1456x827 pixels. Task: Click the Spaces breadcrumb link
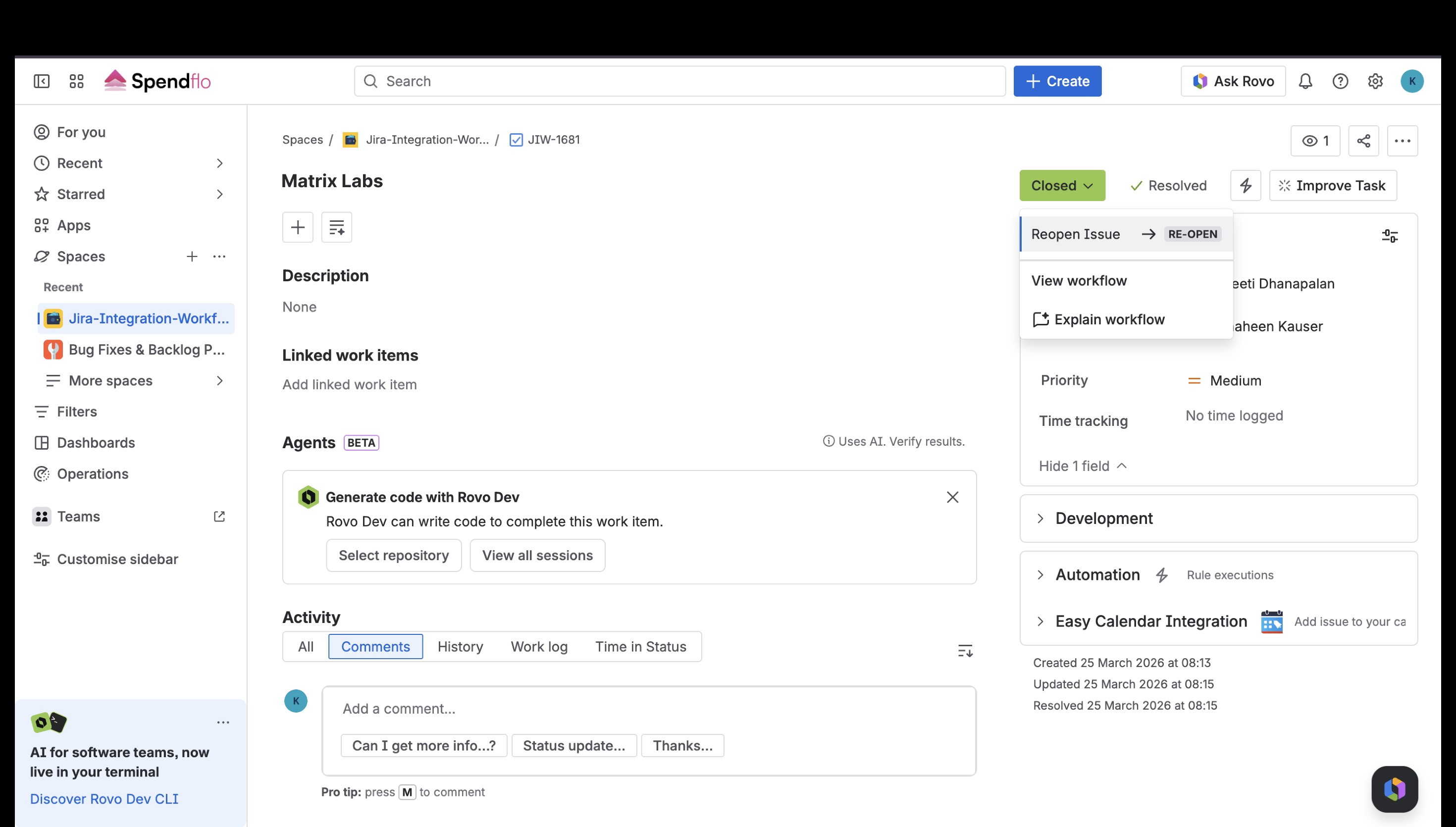point(302,140)
